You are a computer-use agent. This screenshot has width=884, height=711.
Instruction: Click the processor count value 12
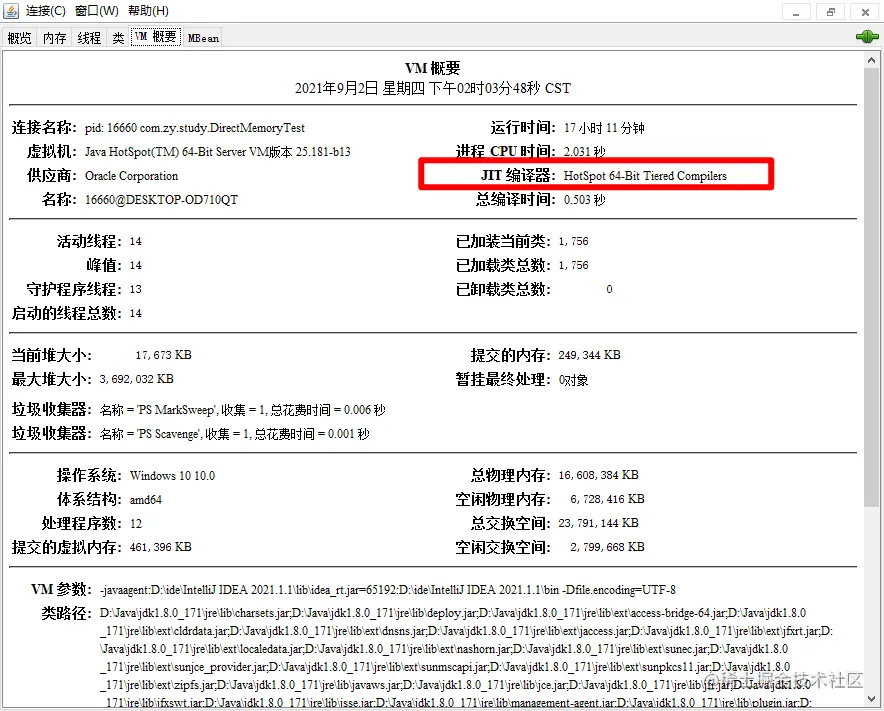(136, 524)
